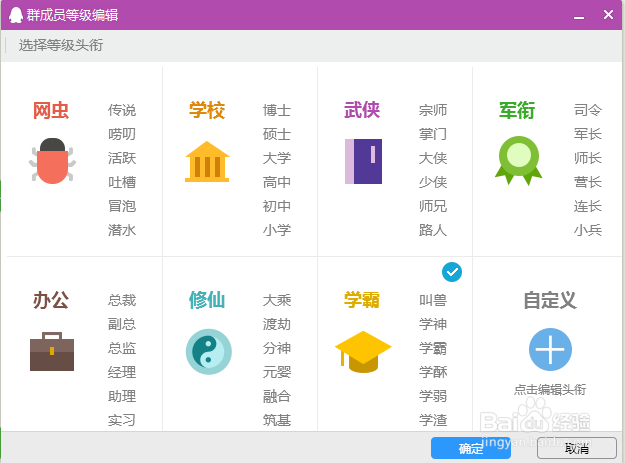The height and width of the screenshot is (463, 625).
Task: Click the 高中 title text
Action: coord(277,182)
